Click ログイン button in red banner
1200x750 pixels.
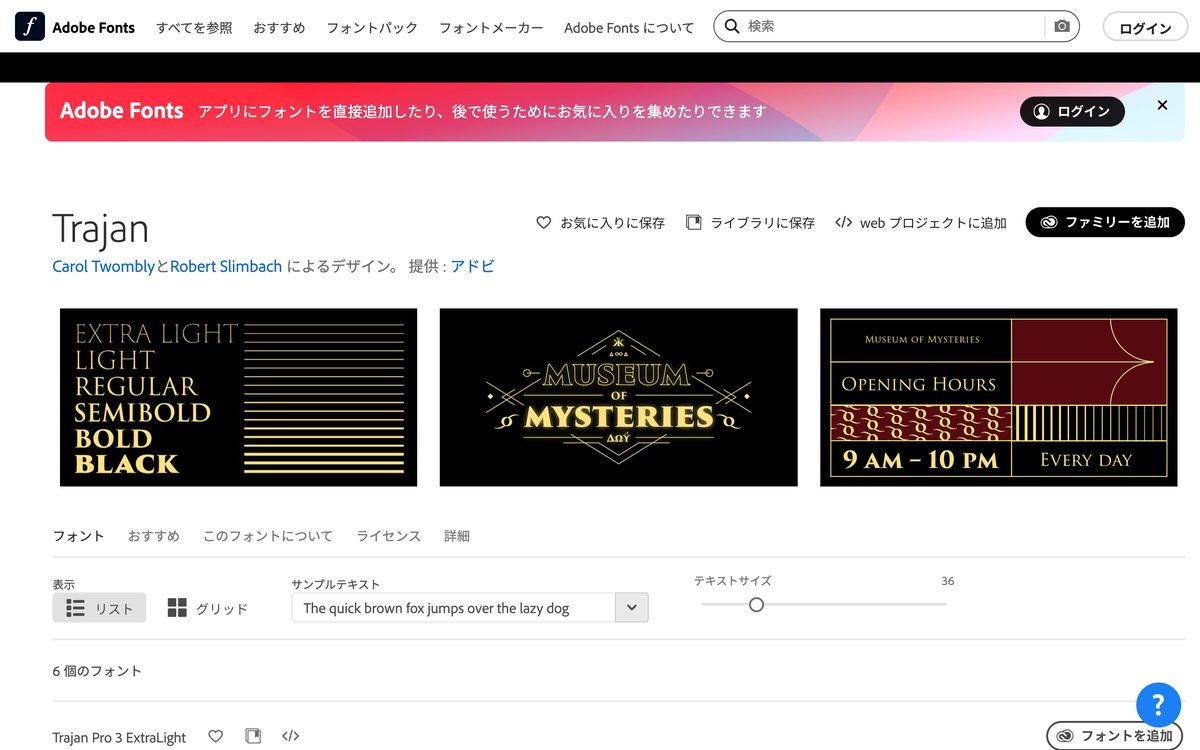click(1072, 112)
